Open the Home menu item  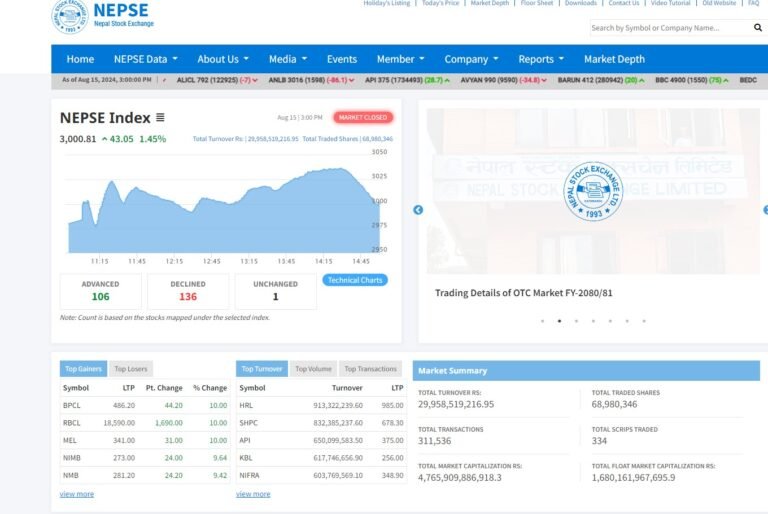click(80, 59)
